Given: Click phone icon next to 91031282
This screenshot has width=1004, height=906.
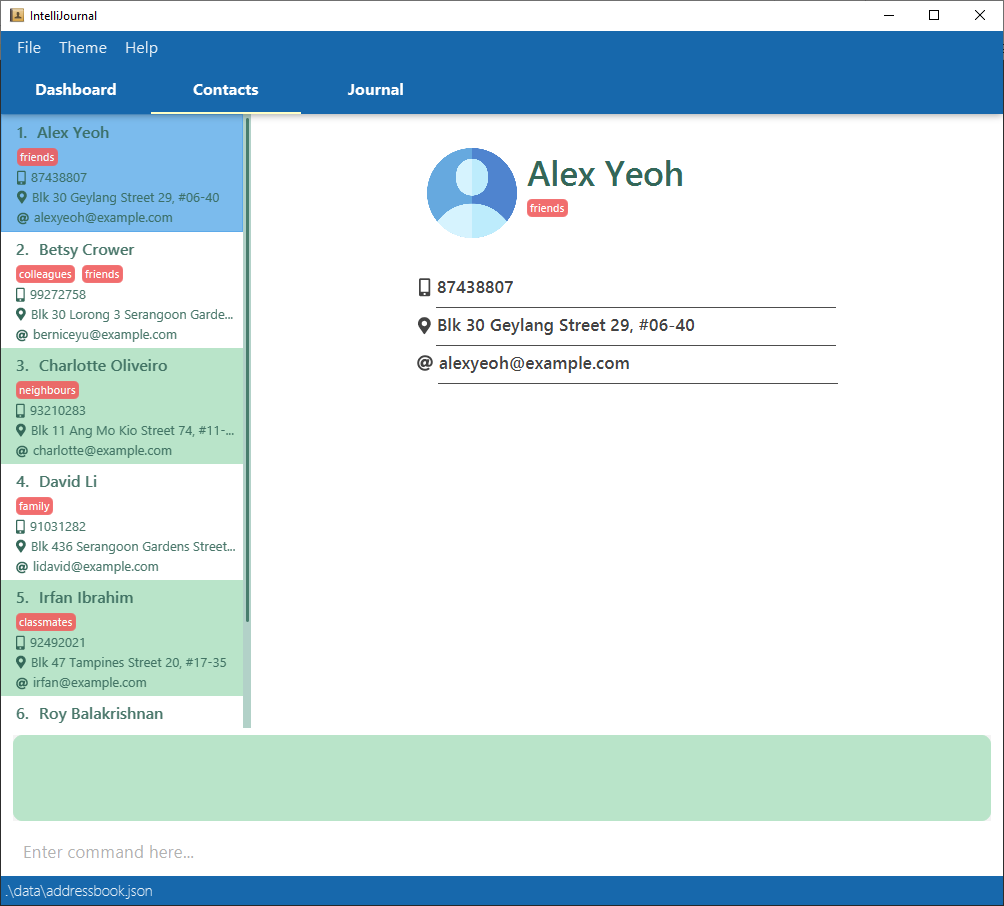Looking at the screenshot, I should click(x=20, y=526).
